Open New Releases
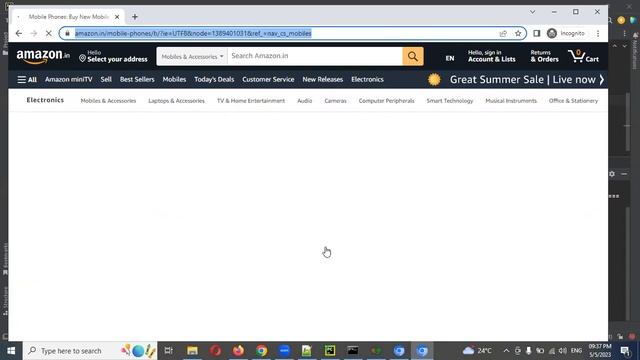This screenshot has width=640, height=360. click(322, 80)
